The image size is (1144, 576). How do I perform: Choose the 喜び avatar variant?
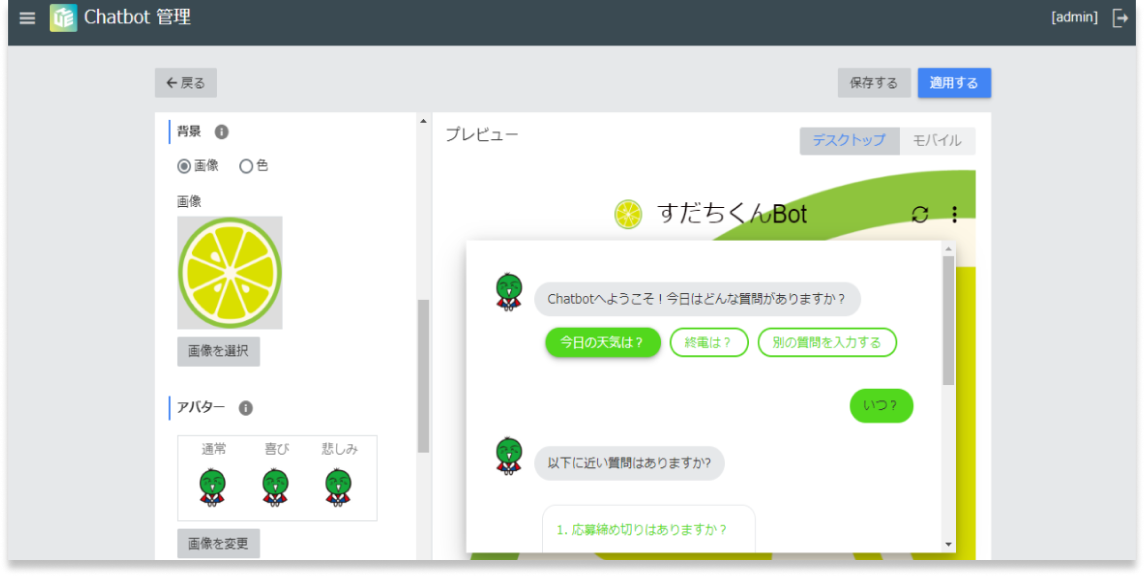pos(276,487)
